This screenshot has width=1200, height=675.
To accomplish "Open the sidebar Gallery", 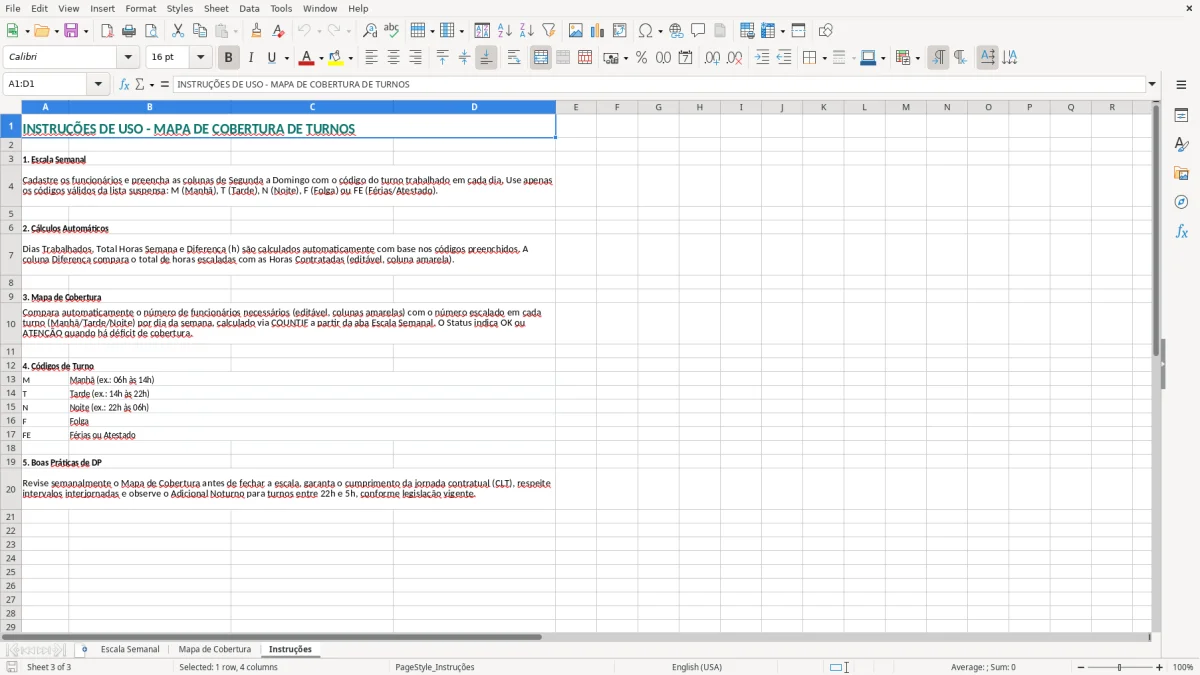I will tap(1182, 173).
